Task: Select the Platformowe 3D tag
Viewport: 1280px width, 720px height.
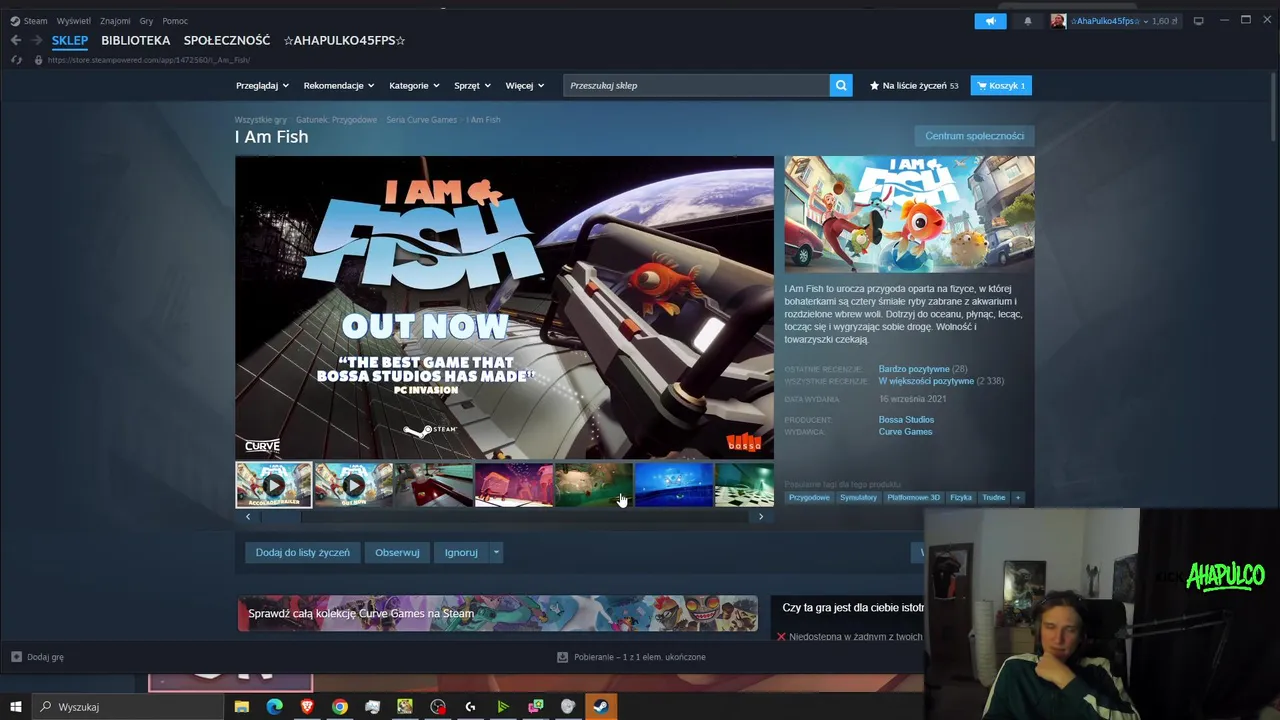Action: 914,497
